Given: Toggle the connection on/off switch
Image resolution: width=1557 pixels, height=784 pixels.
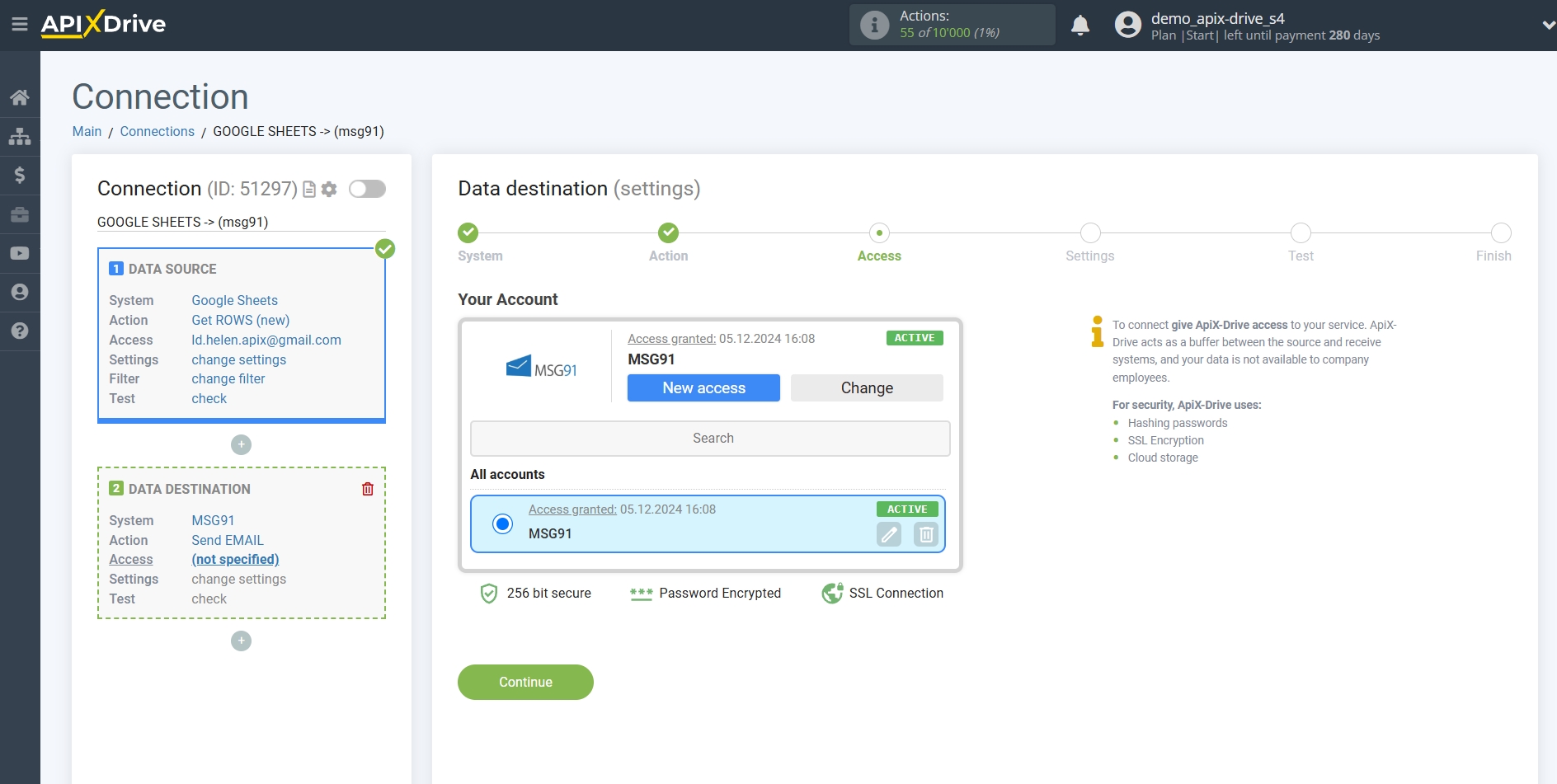Looking at the screenshot, I should (367, 189).
